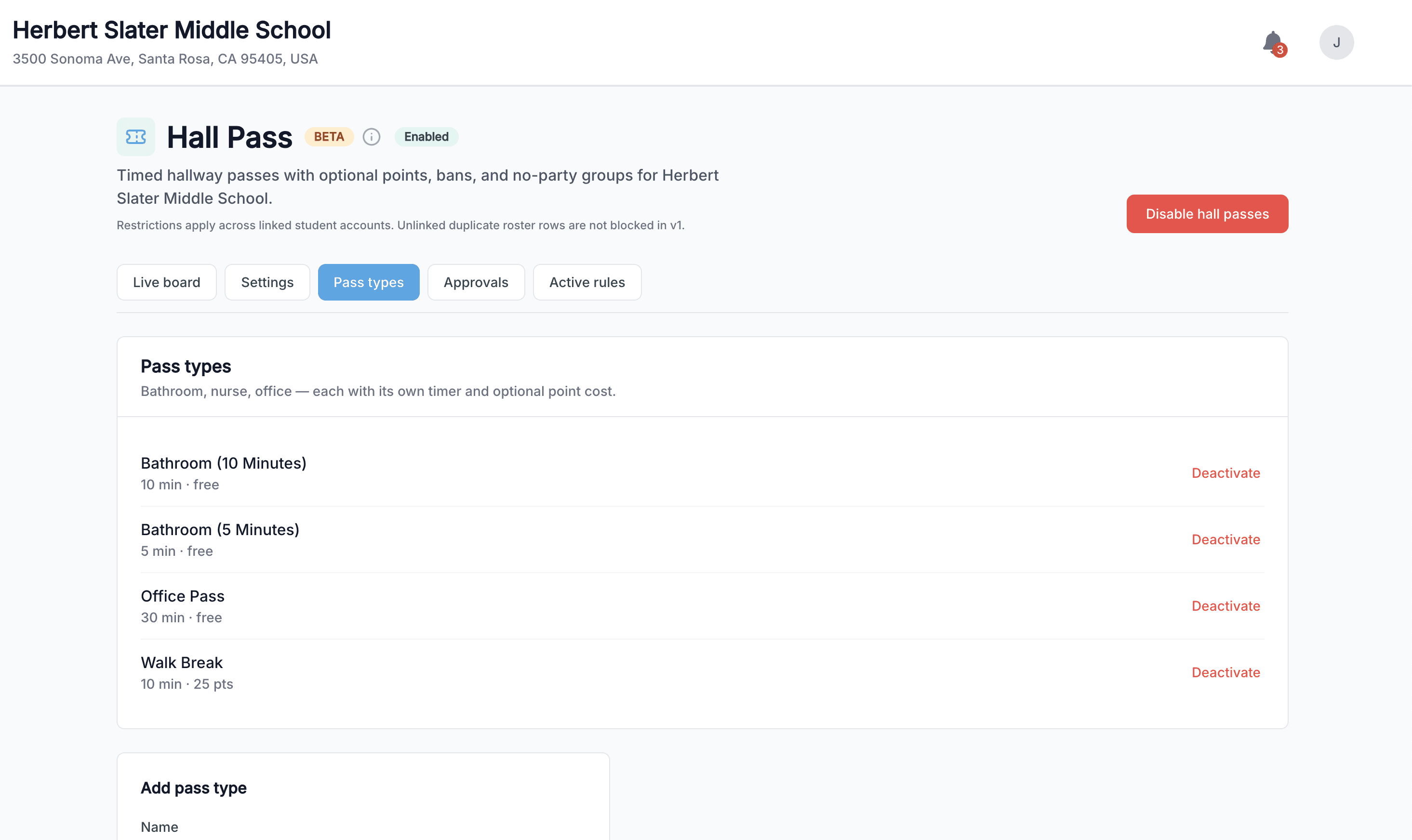Open the J user avatar menu
Screen dimensions: 1412x840
(1336, 42)
